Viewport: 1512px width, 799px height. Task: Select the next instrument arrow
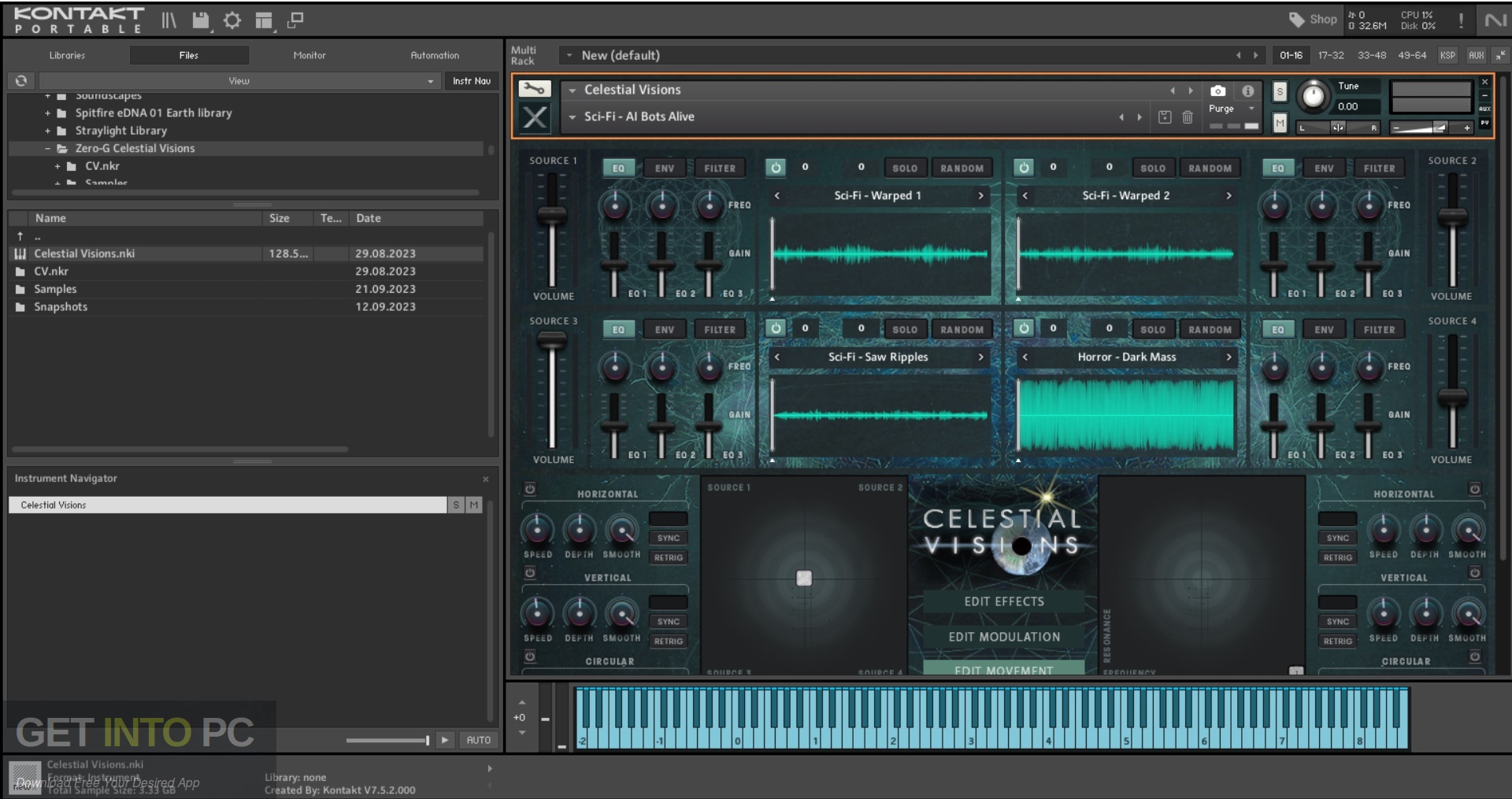tap(1191, 91)
